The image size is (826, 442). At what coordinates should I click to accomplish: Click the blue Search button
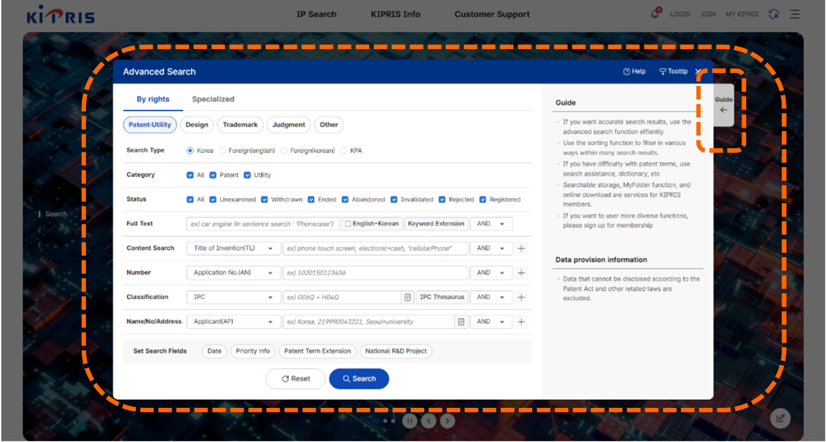[358, 379]
